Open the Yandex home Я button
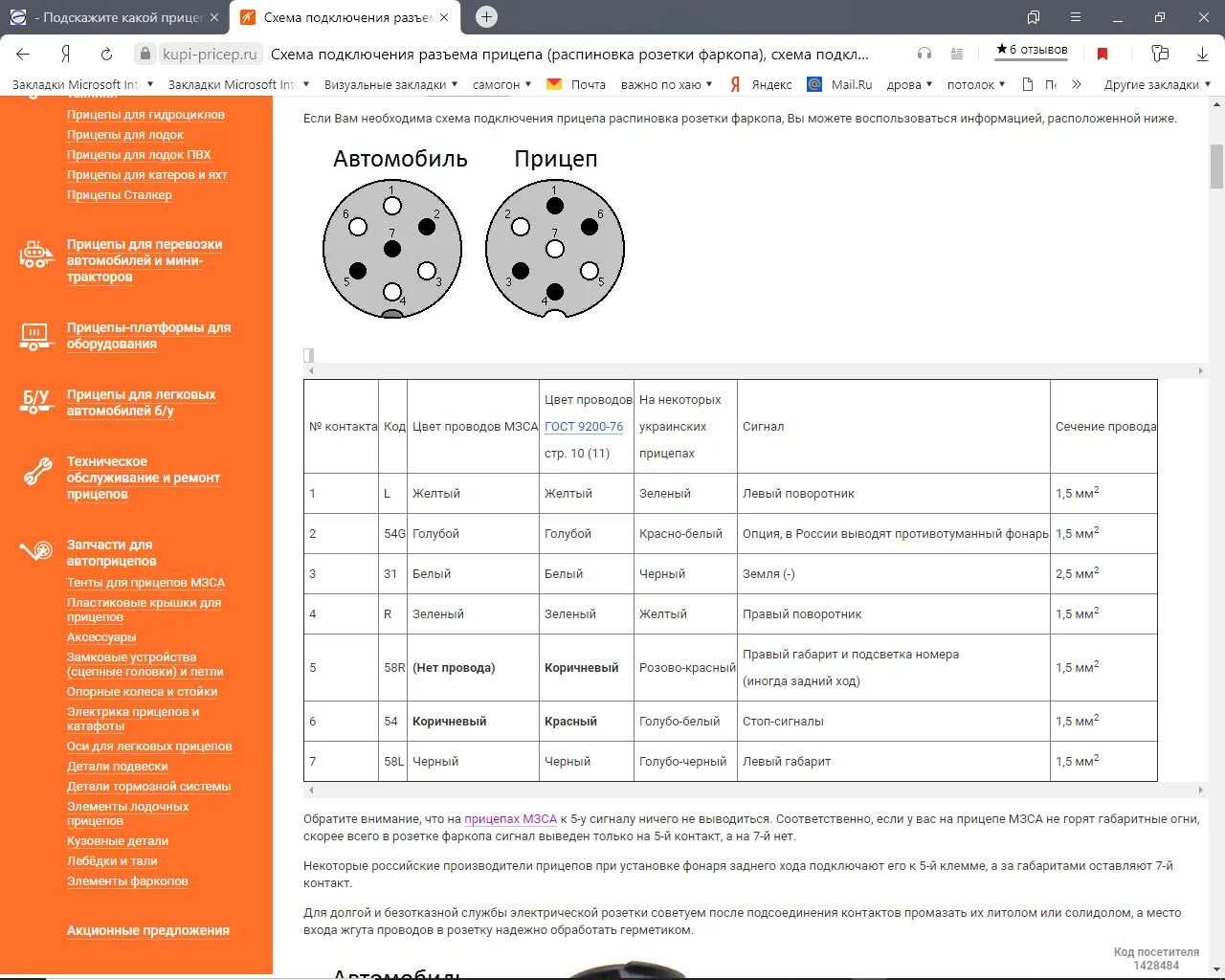The image size is (1225, 980). pyautogui.click(x=66, y=54)
